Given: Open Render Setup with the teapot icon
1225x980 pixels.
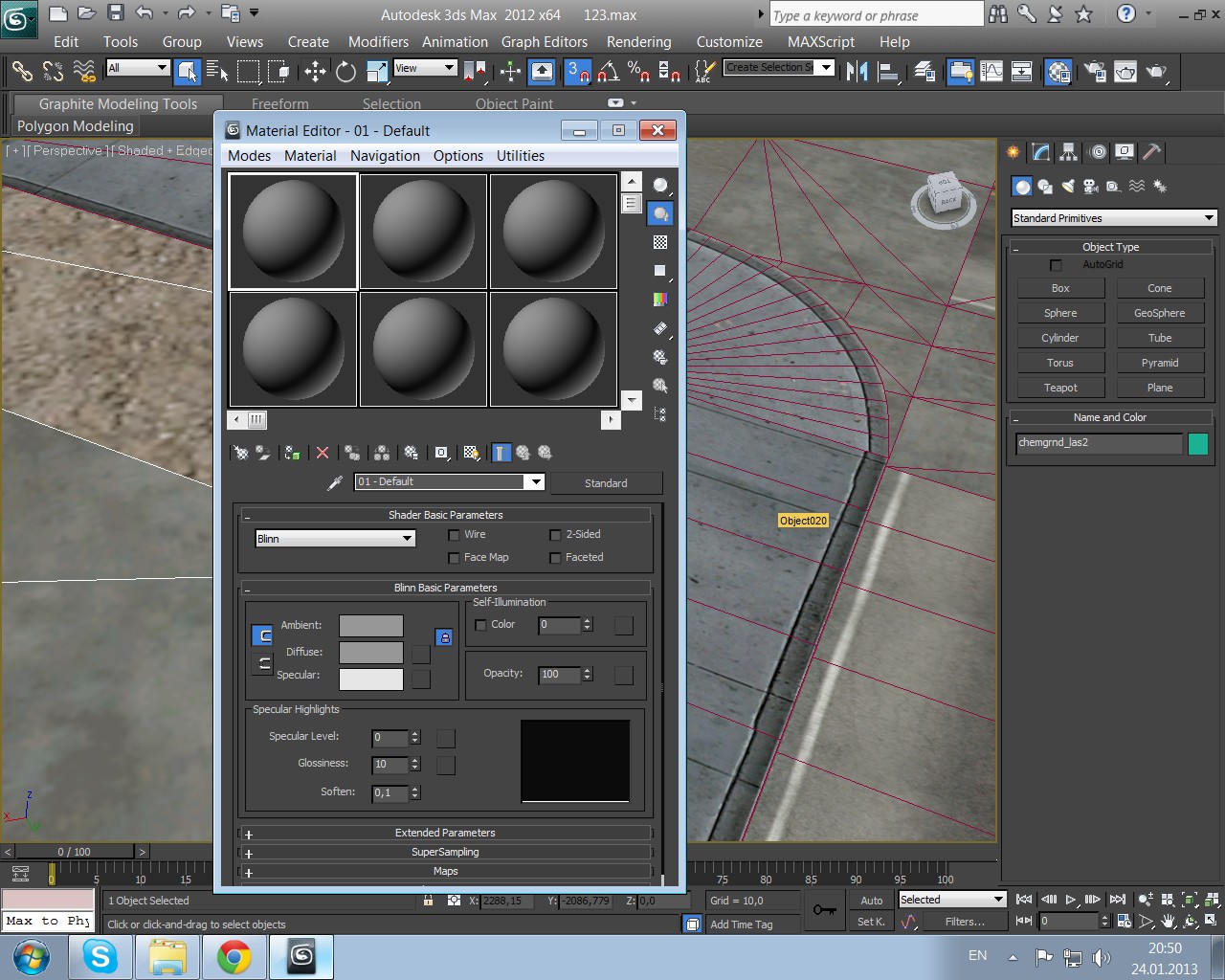Looking at the screenshot, I should click(1095, 71).
